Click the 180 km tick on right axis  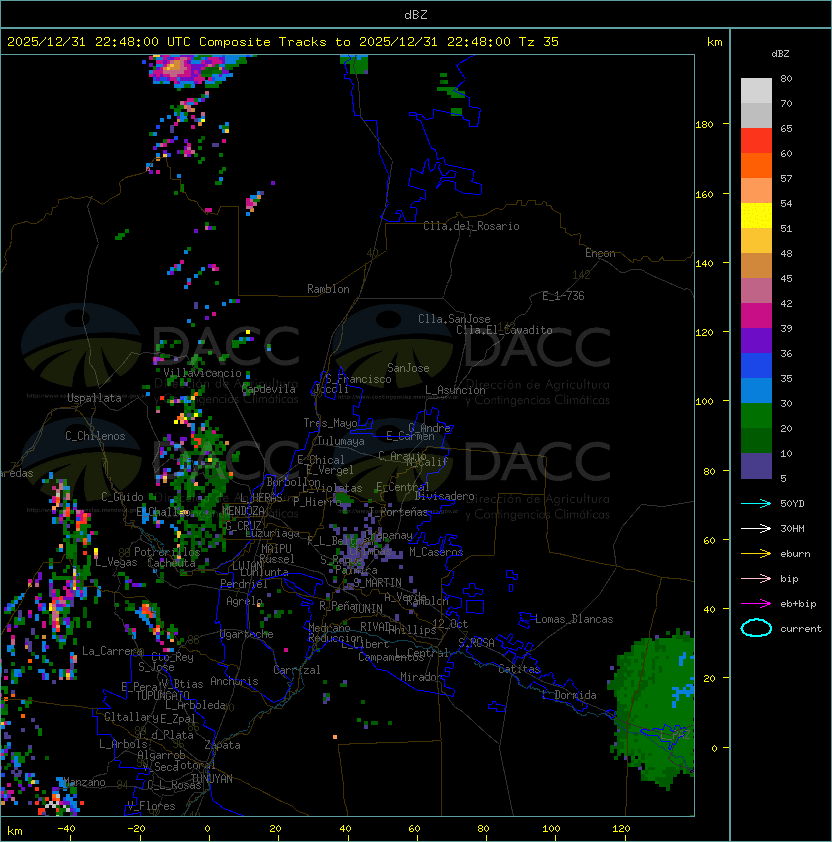[x=704, y=125]
